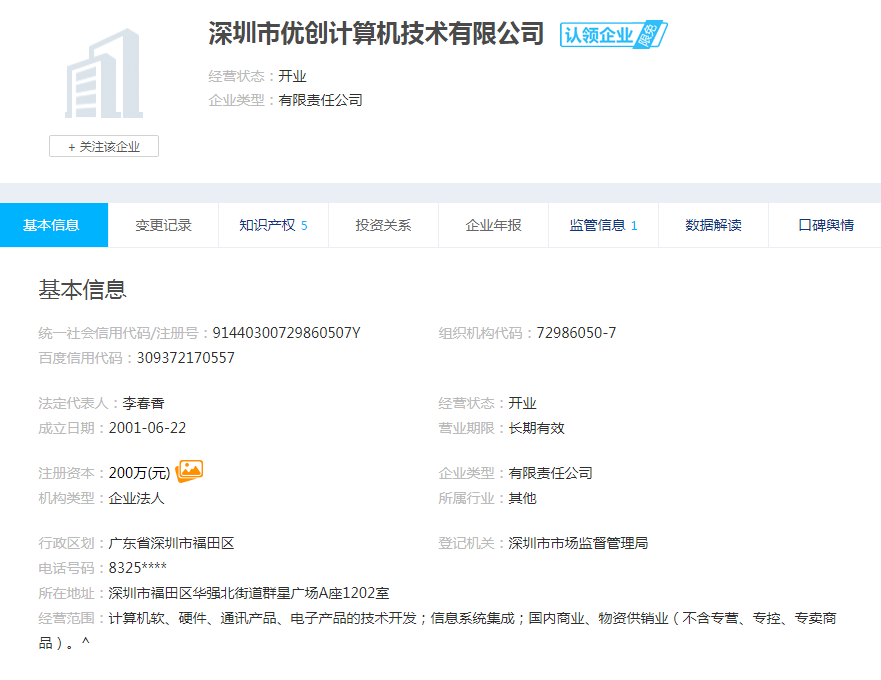Select the 基本信息 tab
881x680 pixels.
[52, 225]
